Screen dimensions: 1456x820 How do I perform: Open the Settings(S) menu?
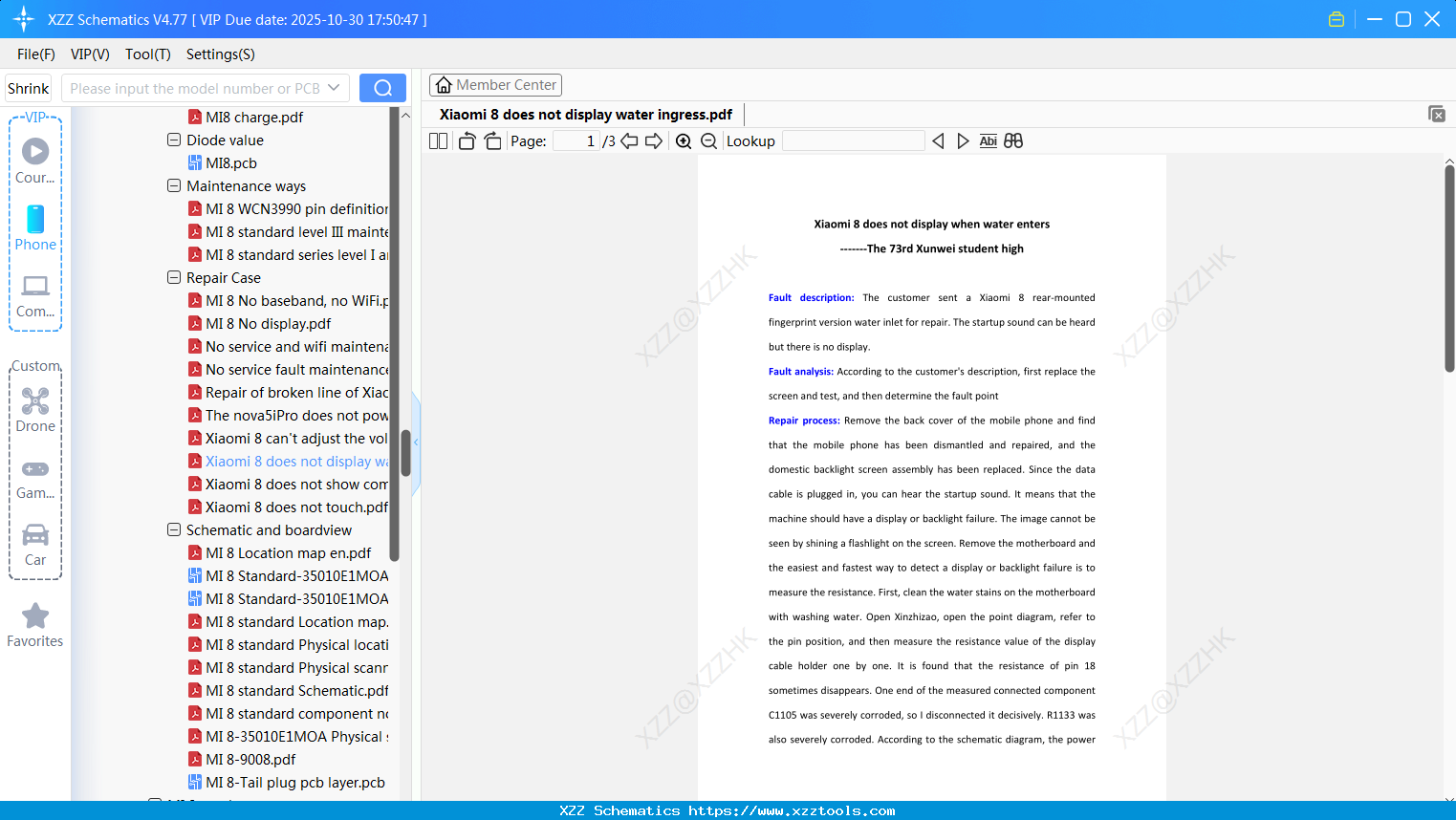(221, 54)
